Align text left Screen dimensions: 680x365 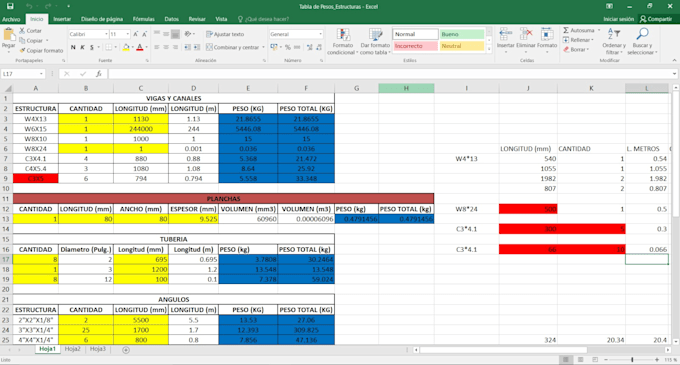pyautogui.click(x=157, y=47)
